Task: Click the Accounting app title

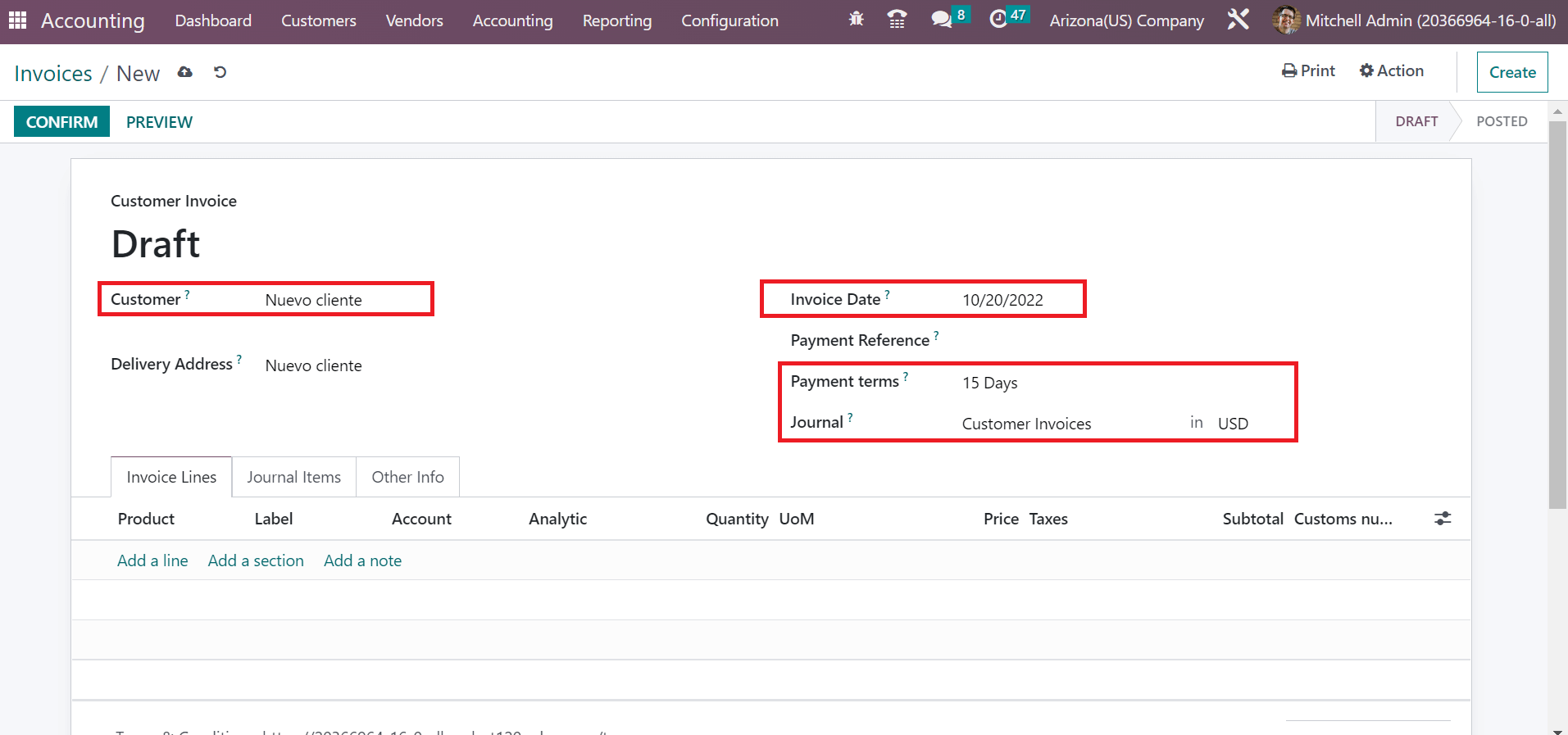Action: click(93, 20)
